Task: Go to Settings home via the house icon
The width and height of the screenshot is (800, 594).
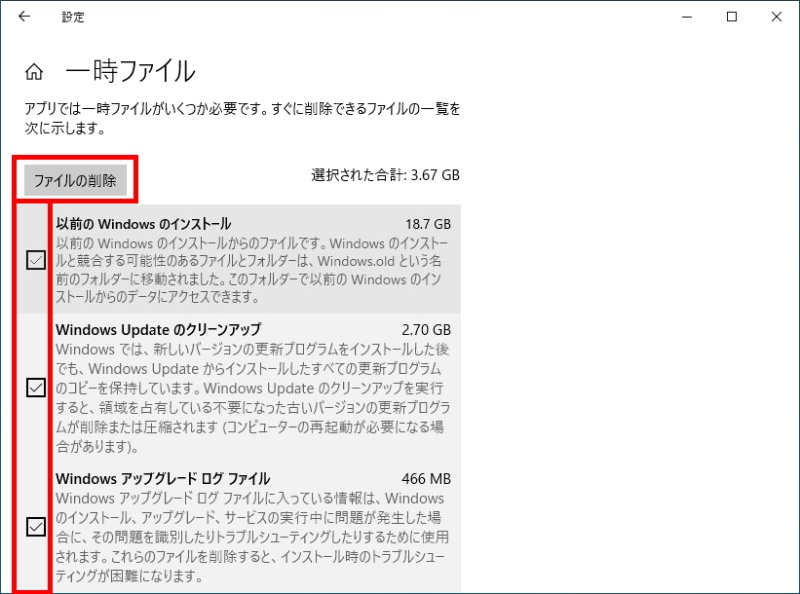Action: click(34, 72)
